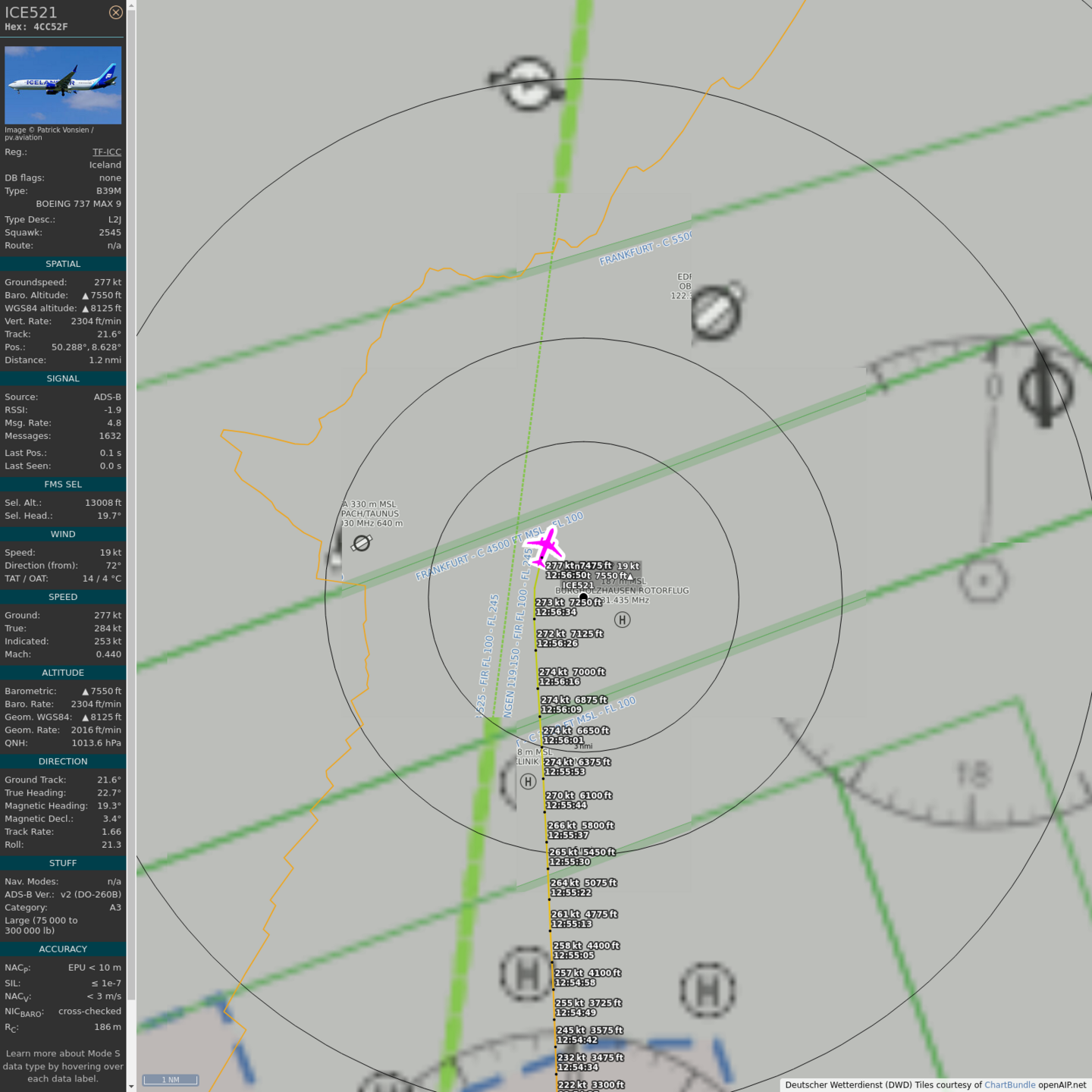Click the Icelandair aircraft photo thumbnail
Viewport: 1092px width, 1092px height.
63,85
